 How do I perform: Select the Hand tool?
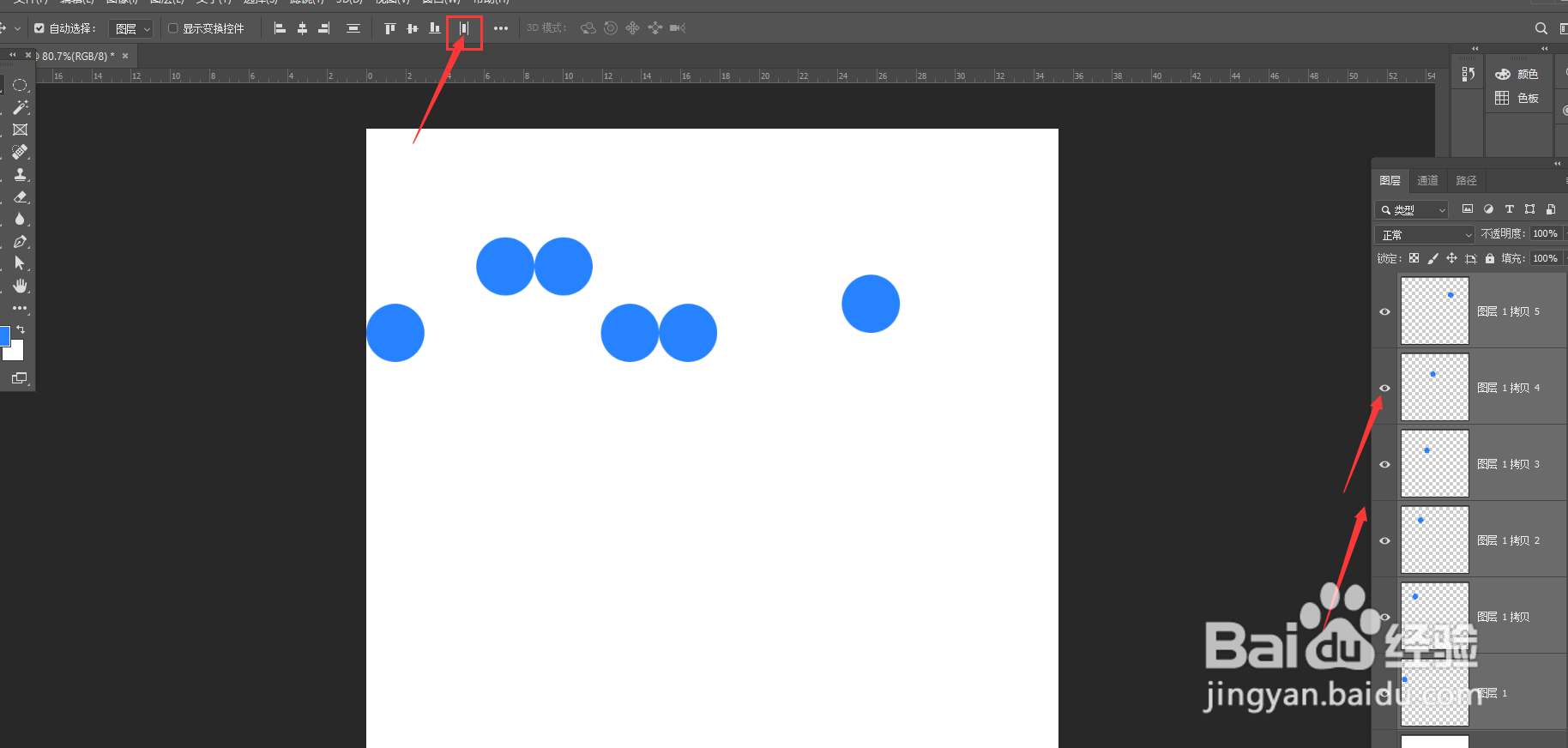20,286
